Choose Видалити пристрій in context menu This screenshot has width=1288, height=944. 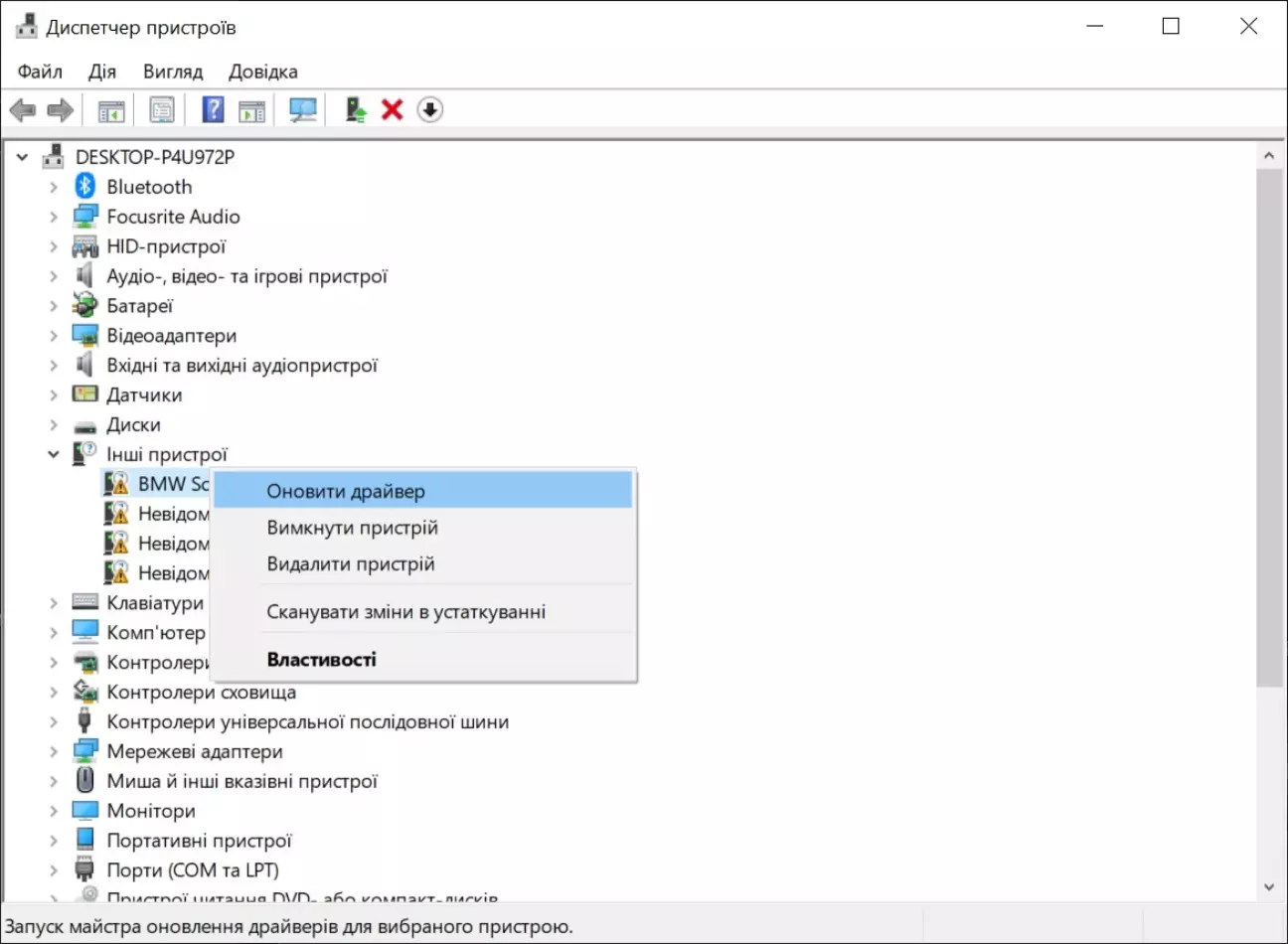pyautogui.click(x=350, y=564)
